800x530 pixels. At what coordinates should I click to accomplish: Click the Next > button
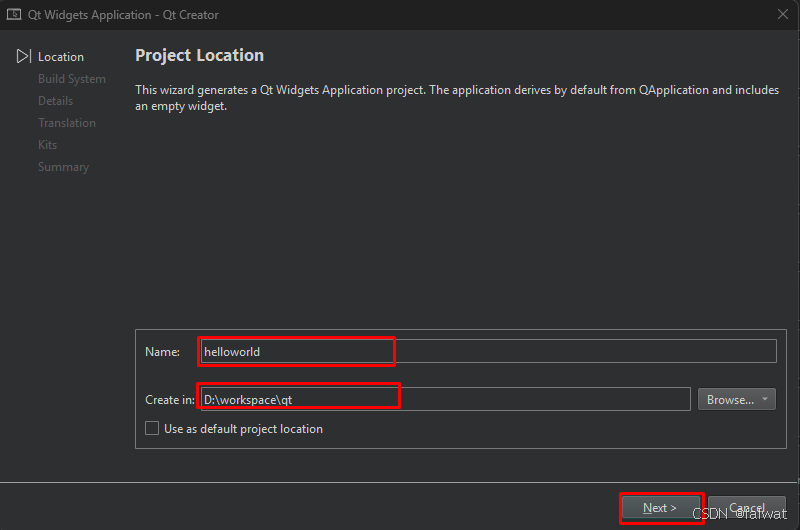[660, 508]
